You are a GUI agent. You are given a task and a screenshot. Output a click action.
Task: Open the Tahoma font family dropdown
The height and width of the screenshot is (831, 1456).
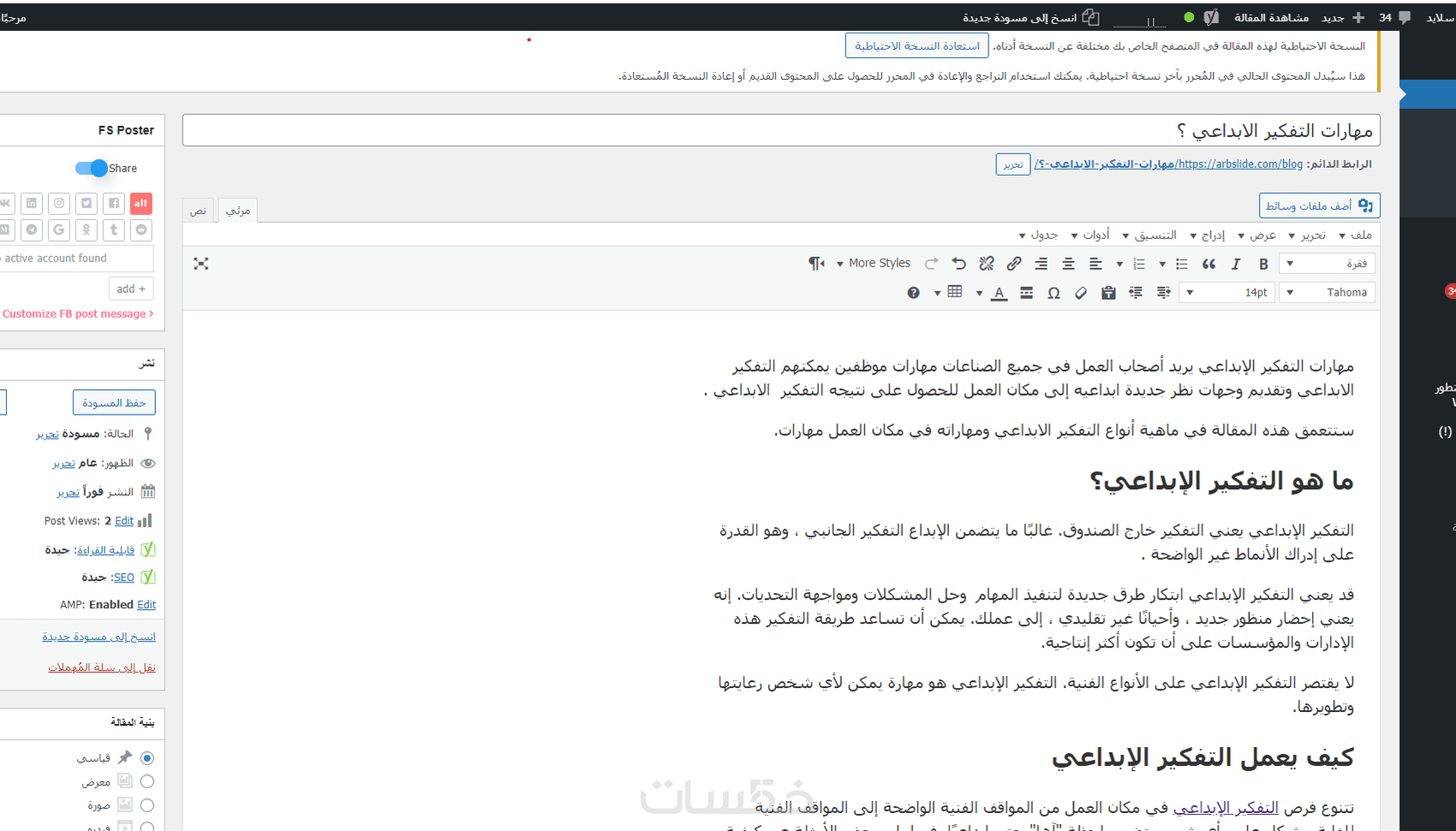pos(1327,293)
